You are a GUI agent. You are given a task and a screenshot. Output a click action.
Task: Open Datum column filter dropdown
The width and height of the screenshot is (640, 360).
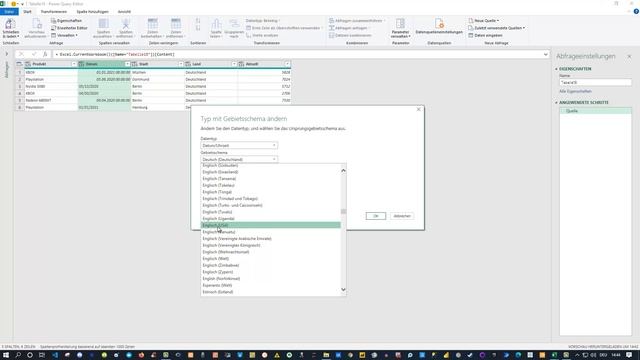(x=127, y=64)
